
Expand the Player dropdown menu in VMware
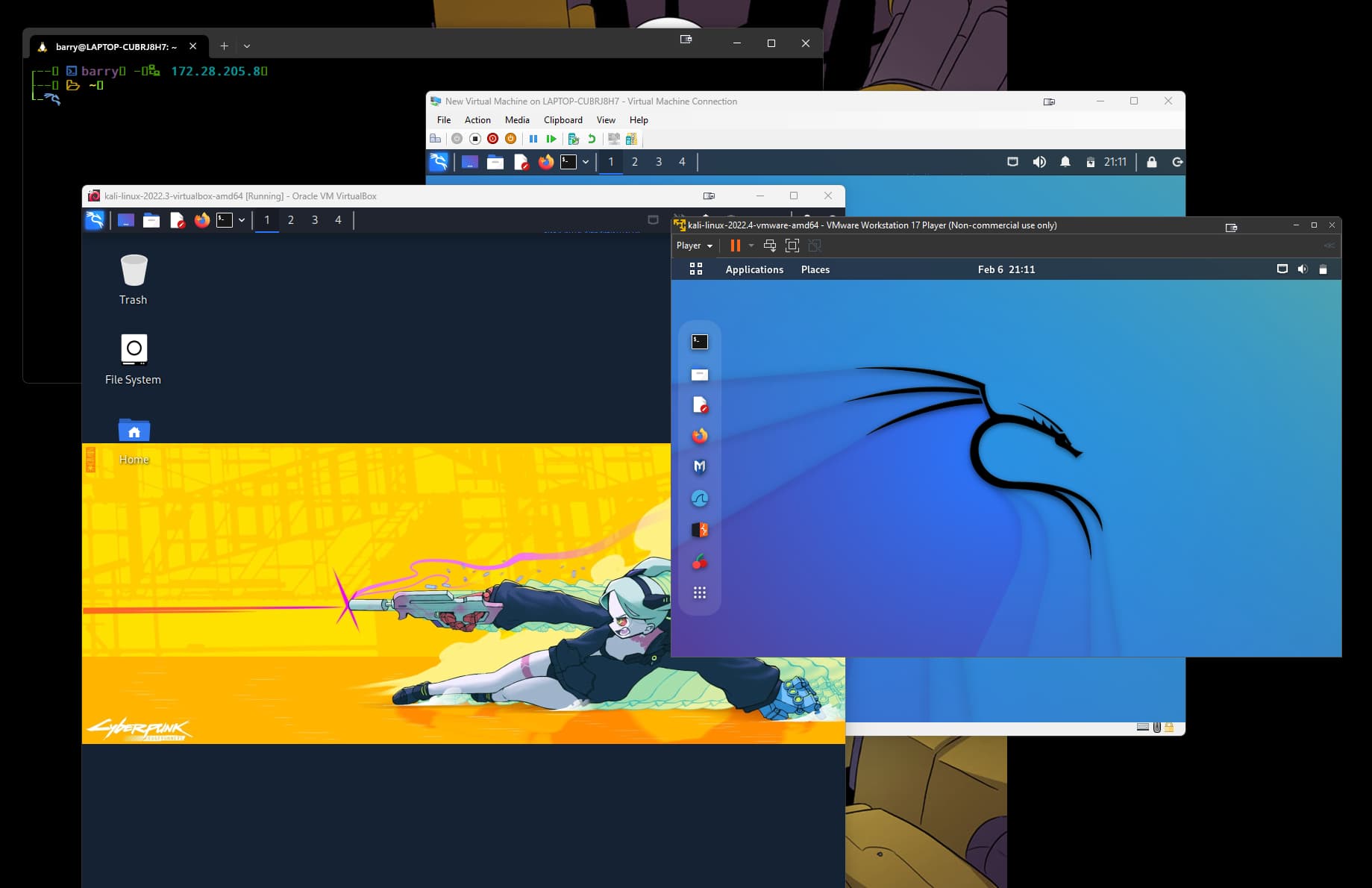tap(694, 246)
